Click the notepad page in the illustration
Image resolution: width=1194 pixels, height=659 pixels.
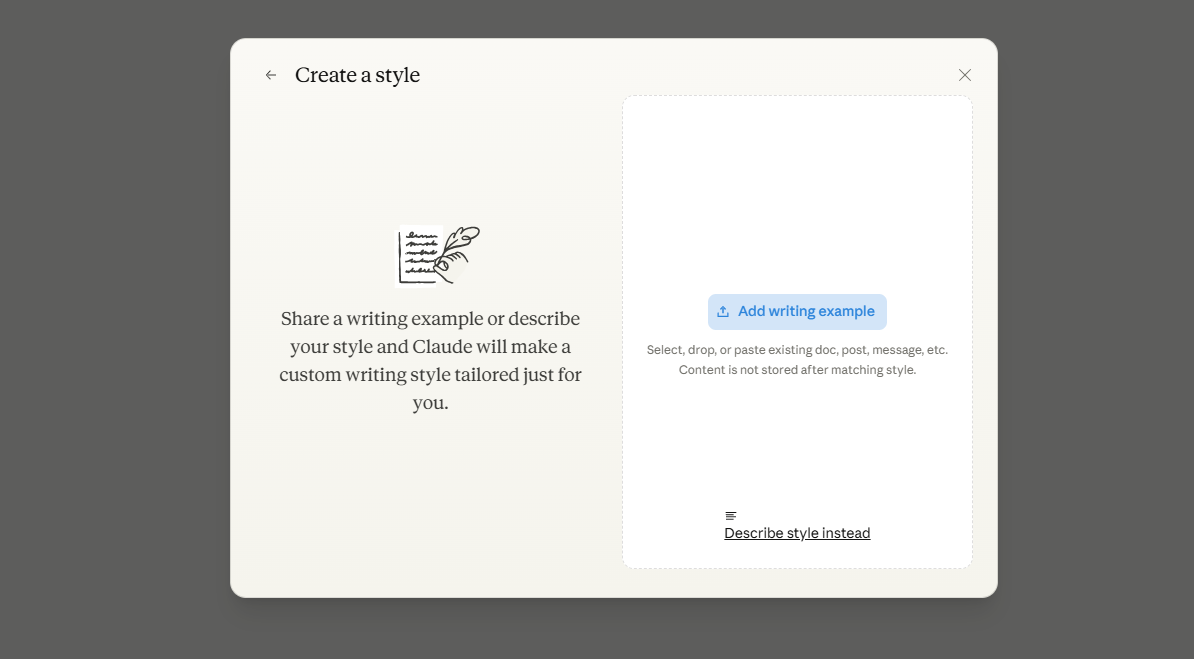[417, 256]
